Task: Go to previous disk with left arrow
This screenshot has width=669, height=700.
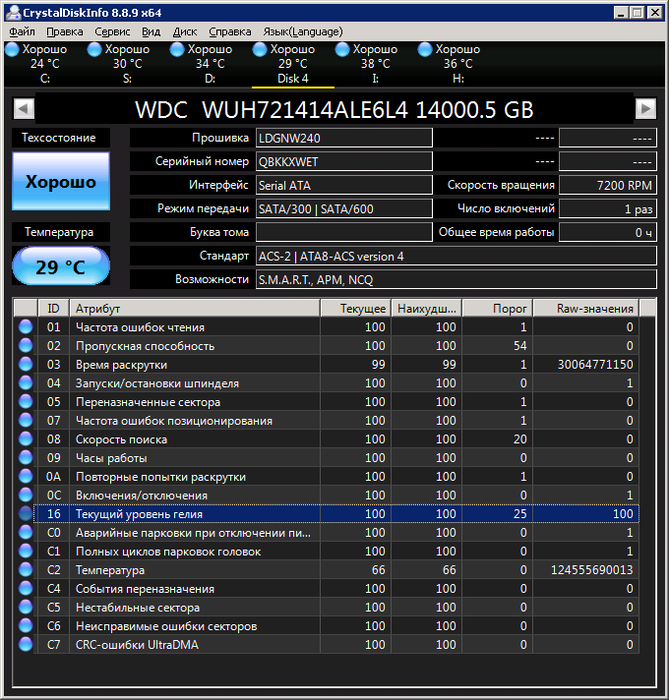Action: (24, 108)
